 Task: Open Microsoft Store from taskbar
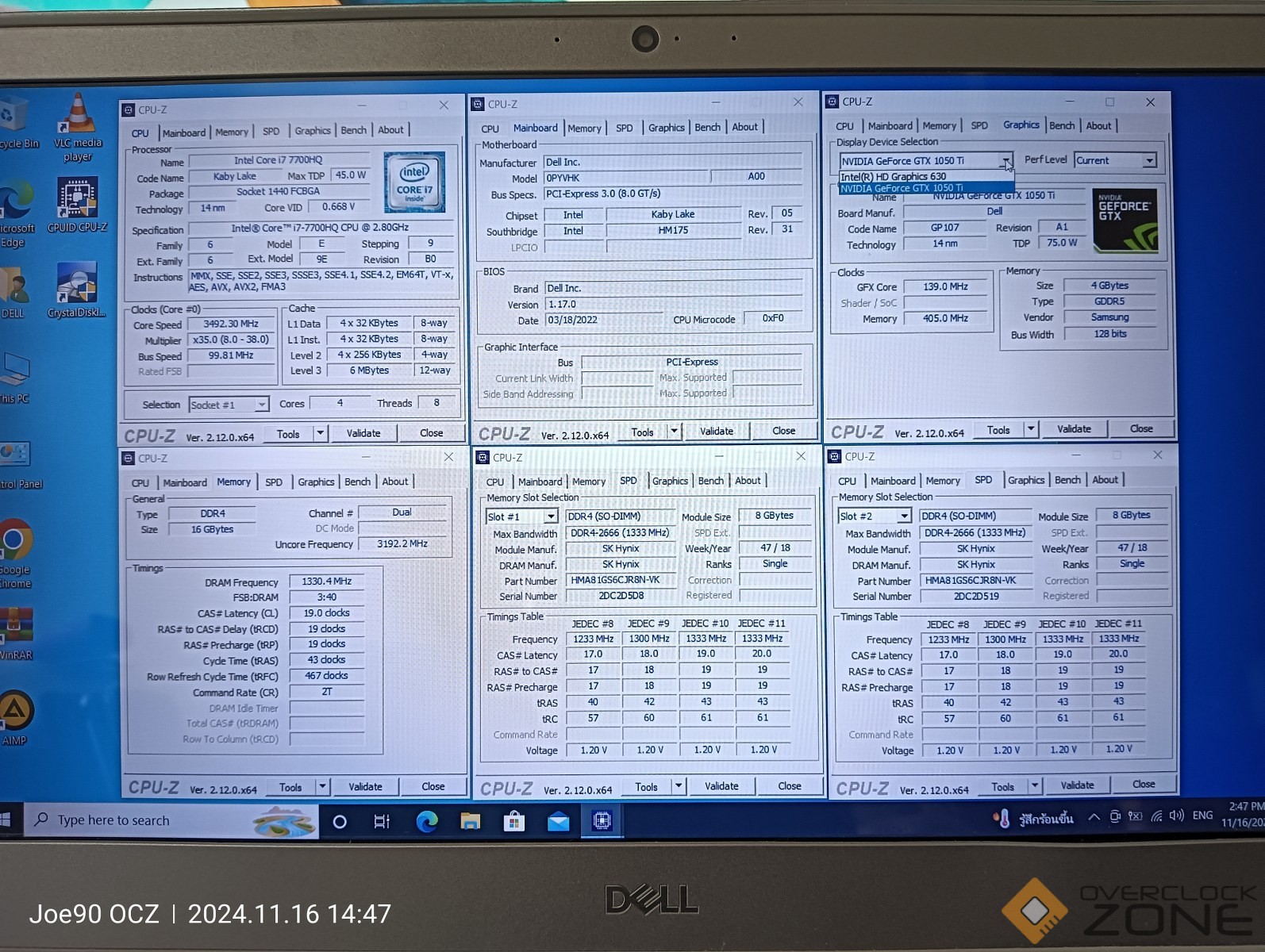coord(514,821)
